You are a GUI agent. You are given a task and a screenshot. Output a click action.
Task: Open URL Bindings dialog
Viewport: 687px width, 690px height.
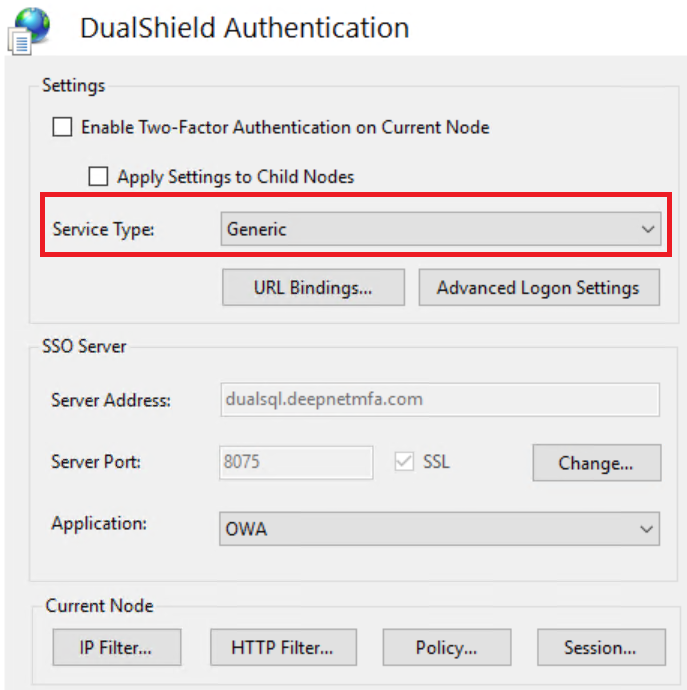pos(313,288)
